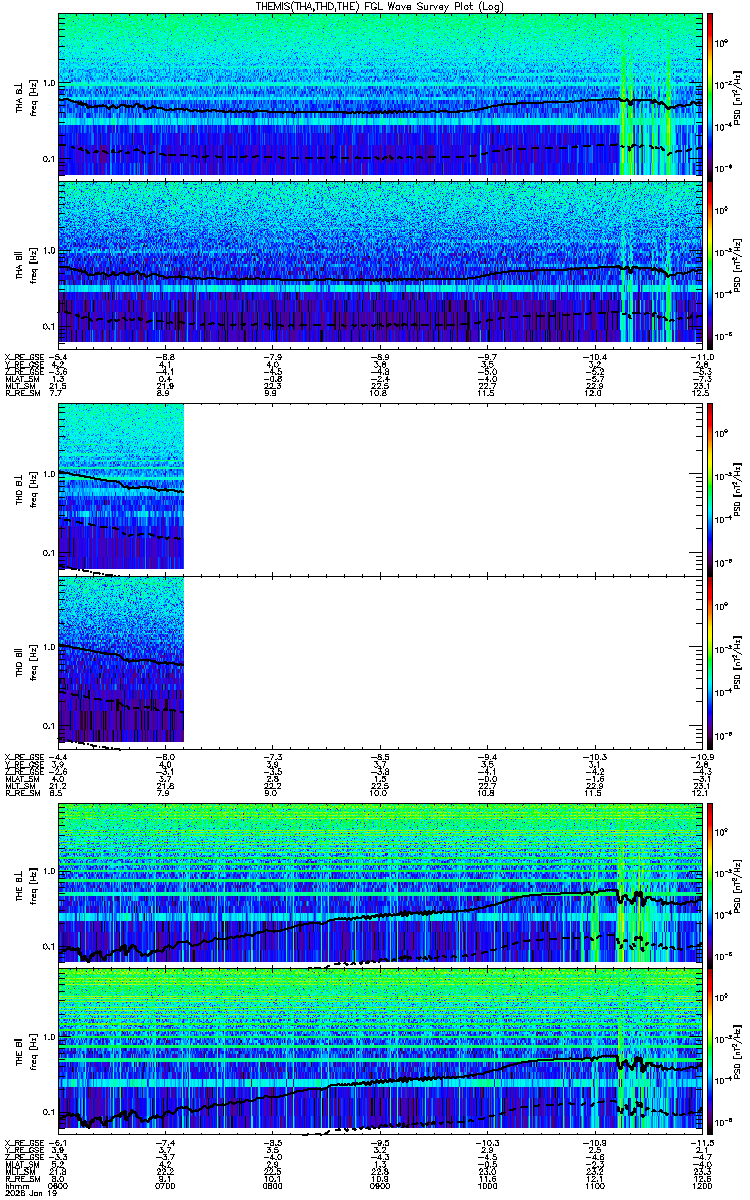Click the 0900 time tick label
Screen dimensions: 750x1200
381,1185
